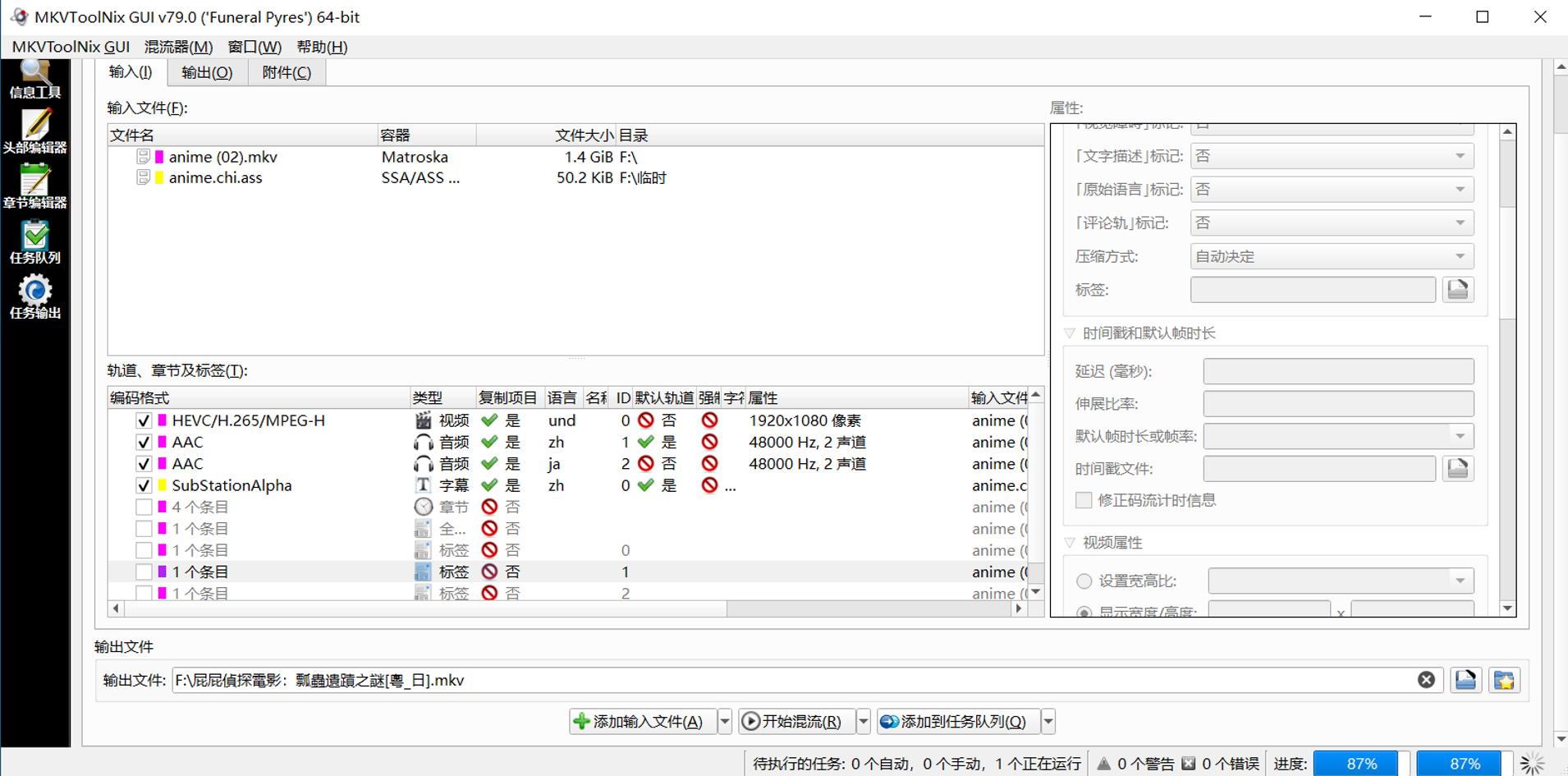Viewport: 1568px width, 776px height.
Task: Open the 「原始语言」标记 dropdown
Action: click(x=1332, y=190)
